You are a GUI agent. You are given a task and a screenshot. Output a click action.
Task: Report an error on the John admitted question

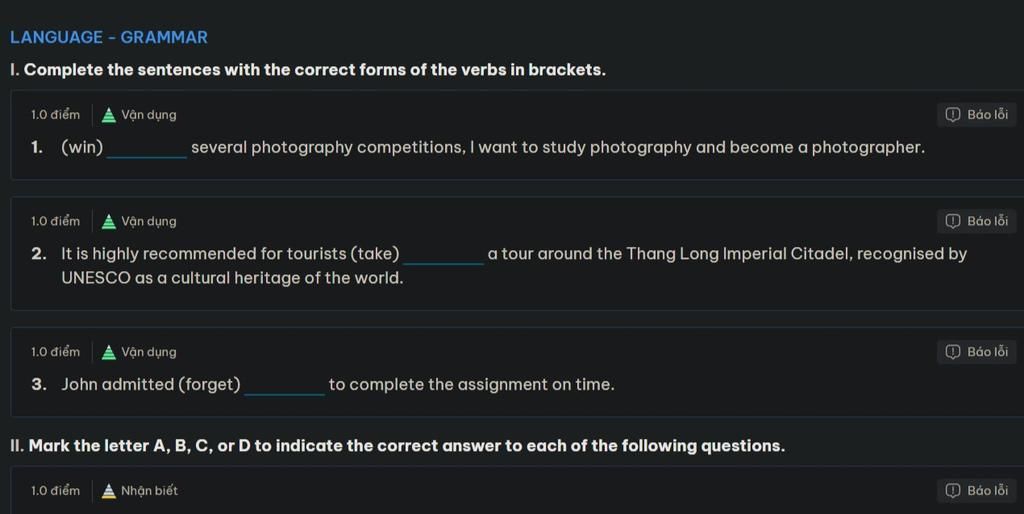coord(976,352)
